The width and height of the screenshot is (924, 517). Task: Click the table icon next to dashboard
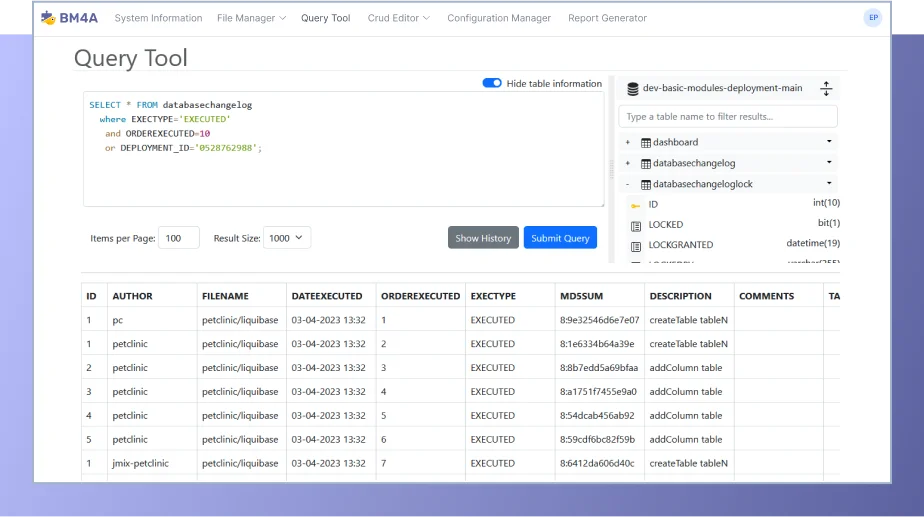[x=645, y=143]
